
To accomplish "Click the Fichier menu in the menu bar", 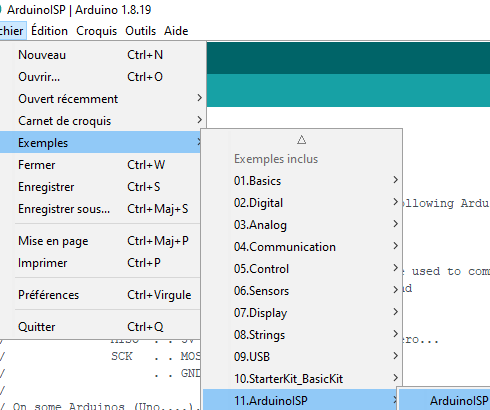I will pos(12,31).
